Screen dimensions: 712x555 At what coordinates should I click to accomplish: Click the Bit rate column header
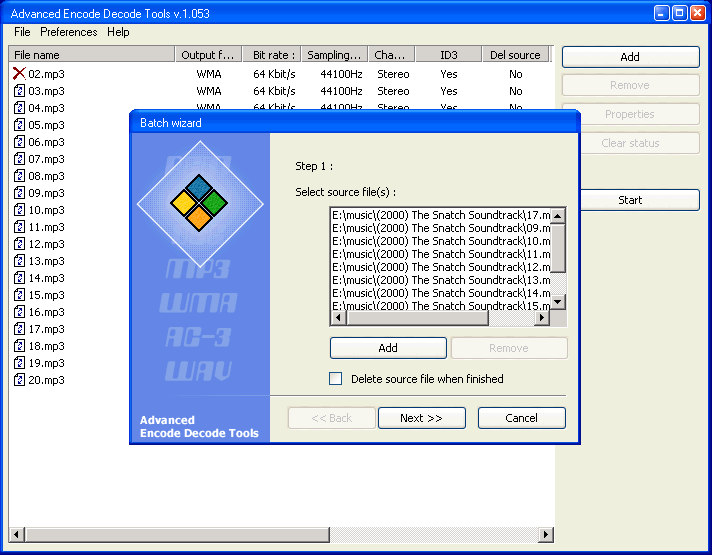point(272,55)
